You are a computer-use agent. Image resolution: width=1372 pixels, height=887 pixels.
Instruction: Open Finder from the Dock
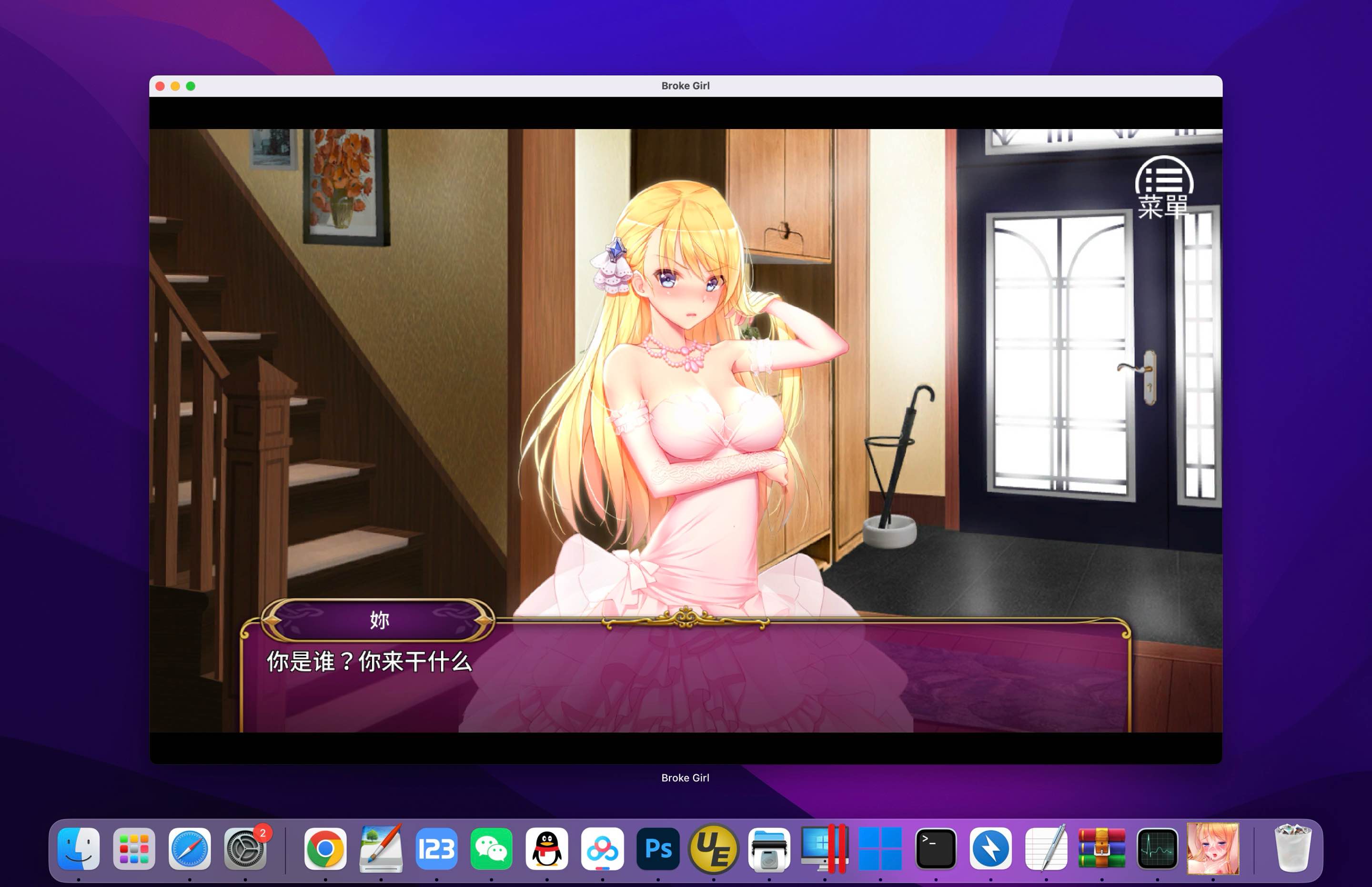[x=79, y=849]
